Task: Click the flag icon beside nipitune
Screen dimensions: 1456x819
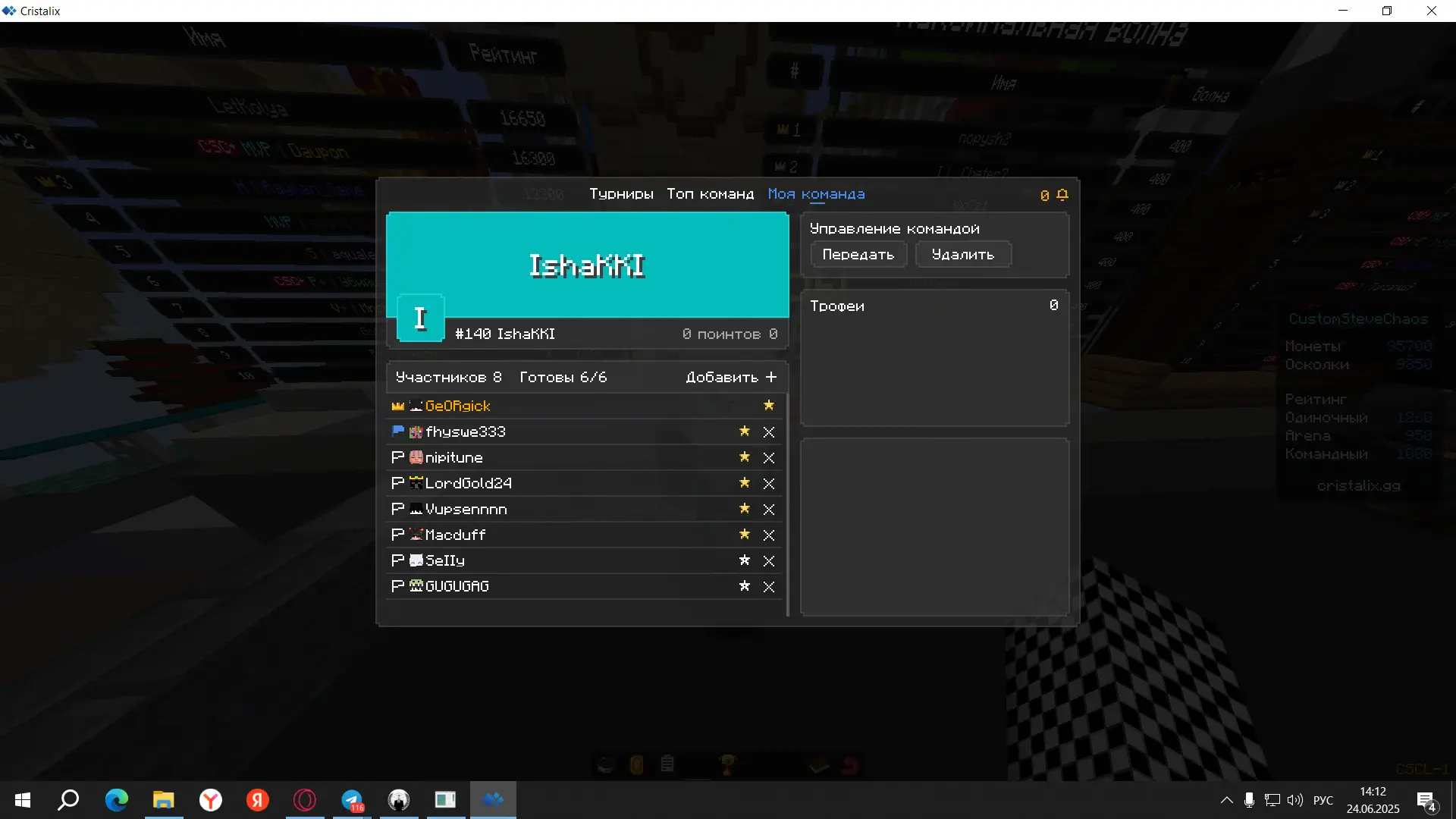Action: tap(398, 457)
